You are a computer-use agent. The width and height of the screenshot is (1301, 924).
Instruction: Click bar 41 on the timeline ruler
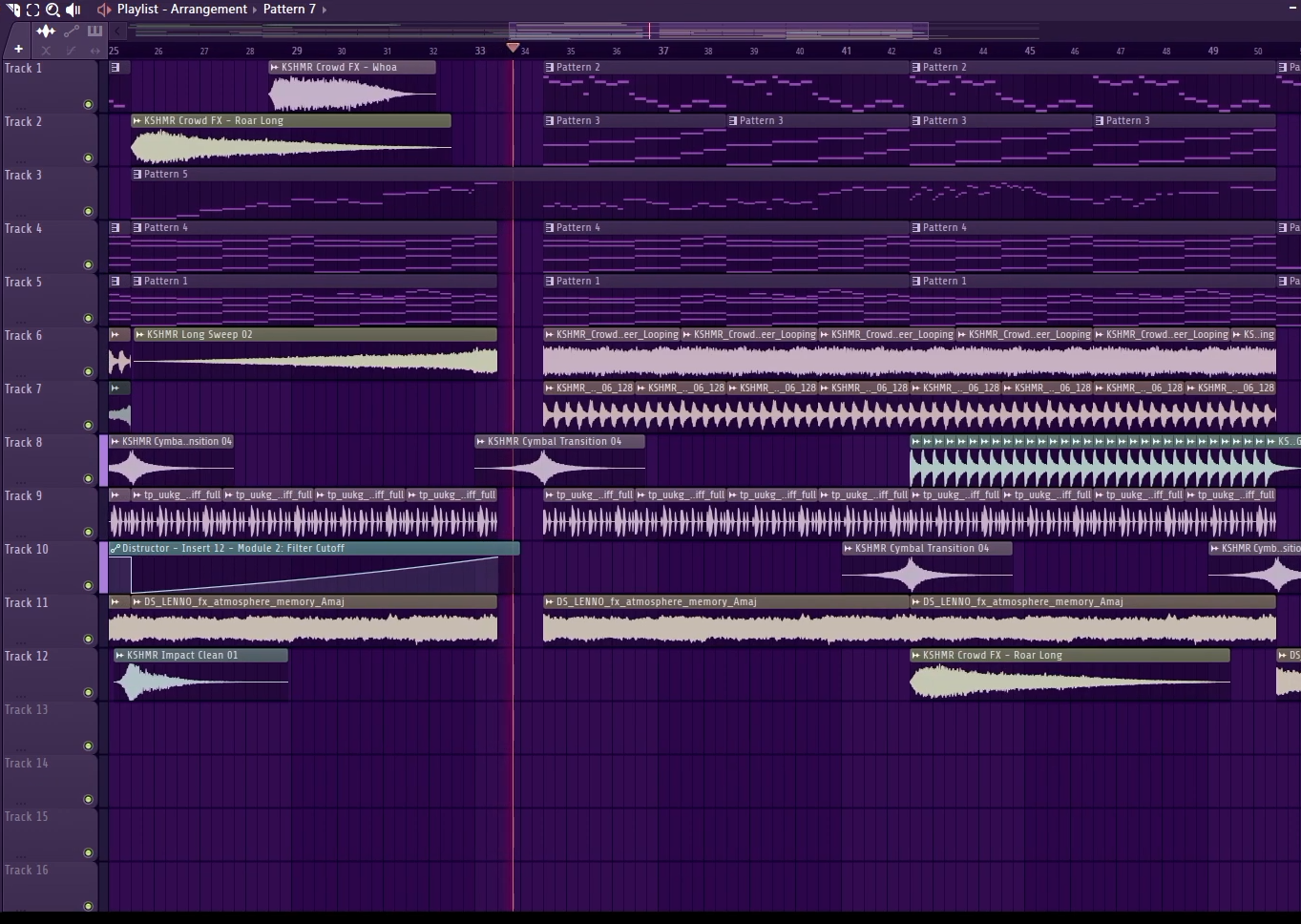(846, 51)
